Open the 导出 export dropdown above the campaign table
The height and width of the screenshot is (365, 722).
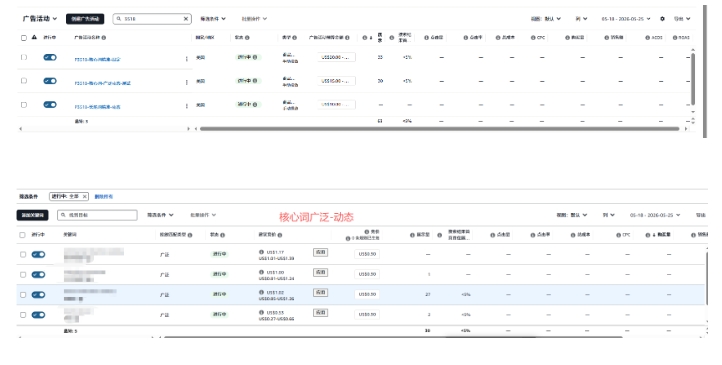pos(682,19)
